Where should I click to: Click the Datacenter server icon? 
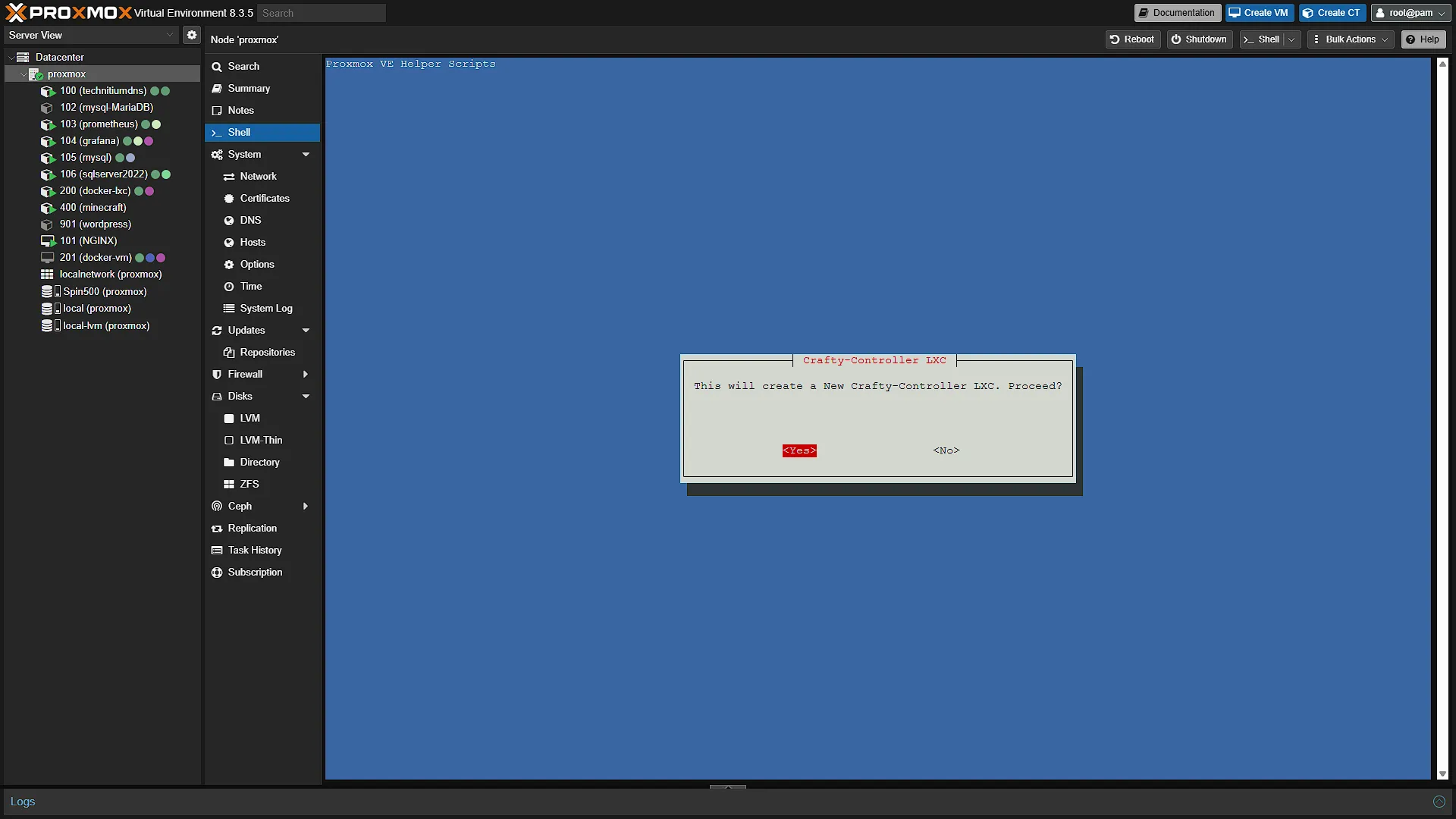coord(23,58)
